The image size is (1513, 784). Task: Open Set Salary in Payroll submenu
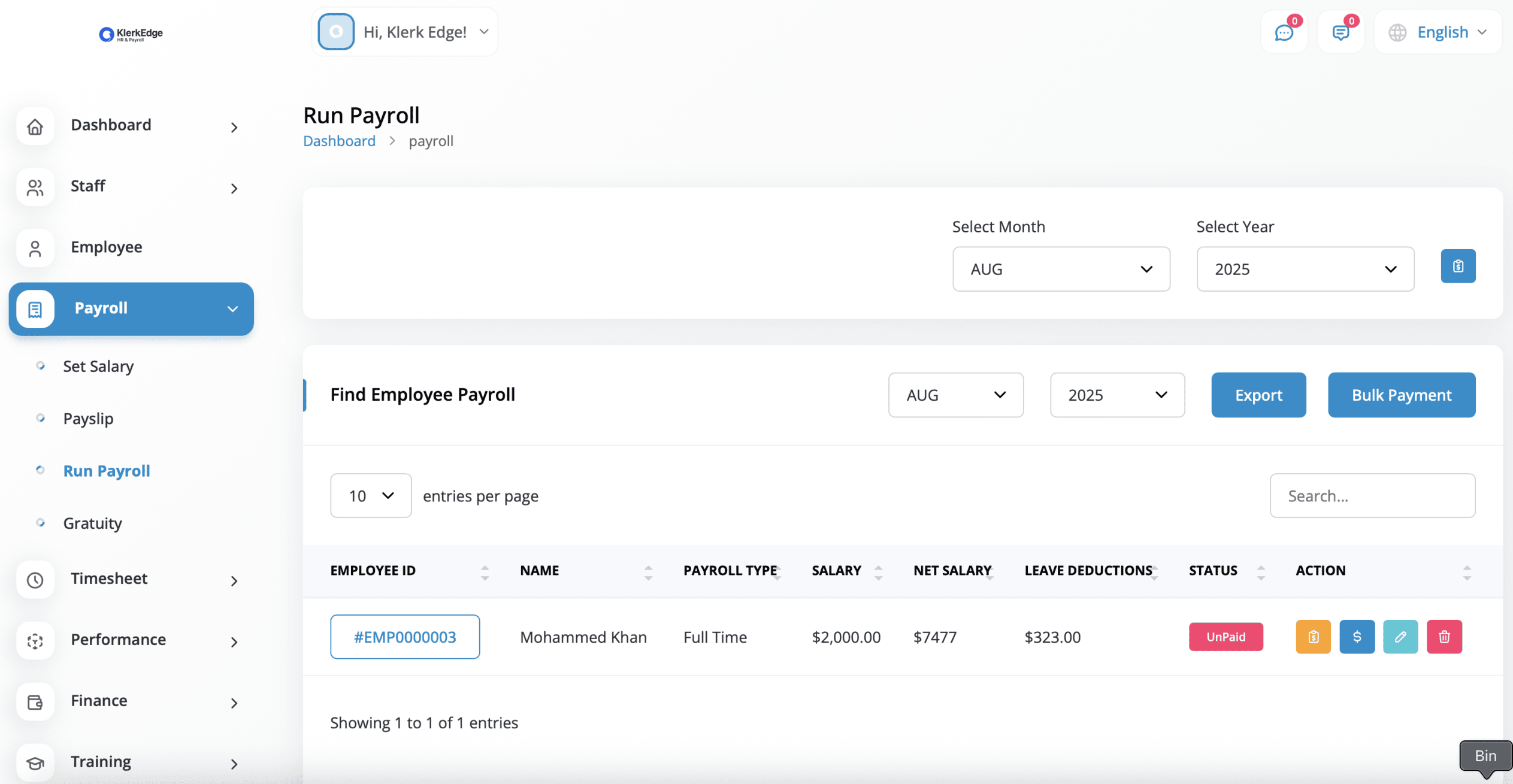pos(98,366)
